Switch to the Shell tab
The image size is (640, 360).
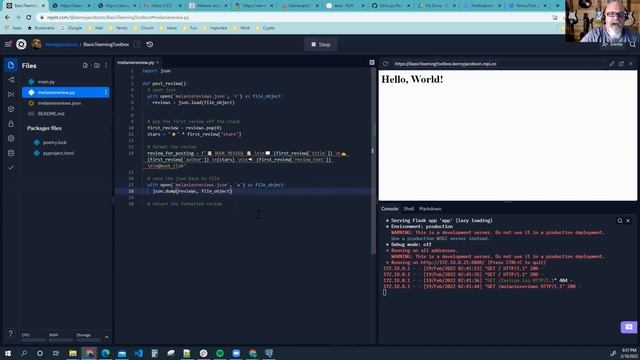pos(409,209)
